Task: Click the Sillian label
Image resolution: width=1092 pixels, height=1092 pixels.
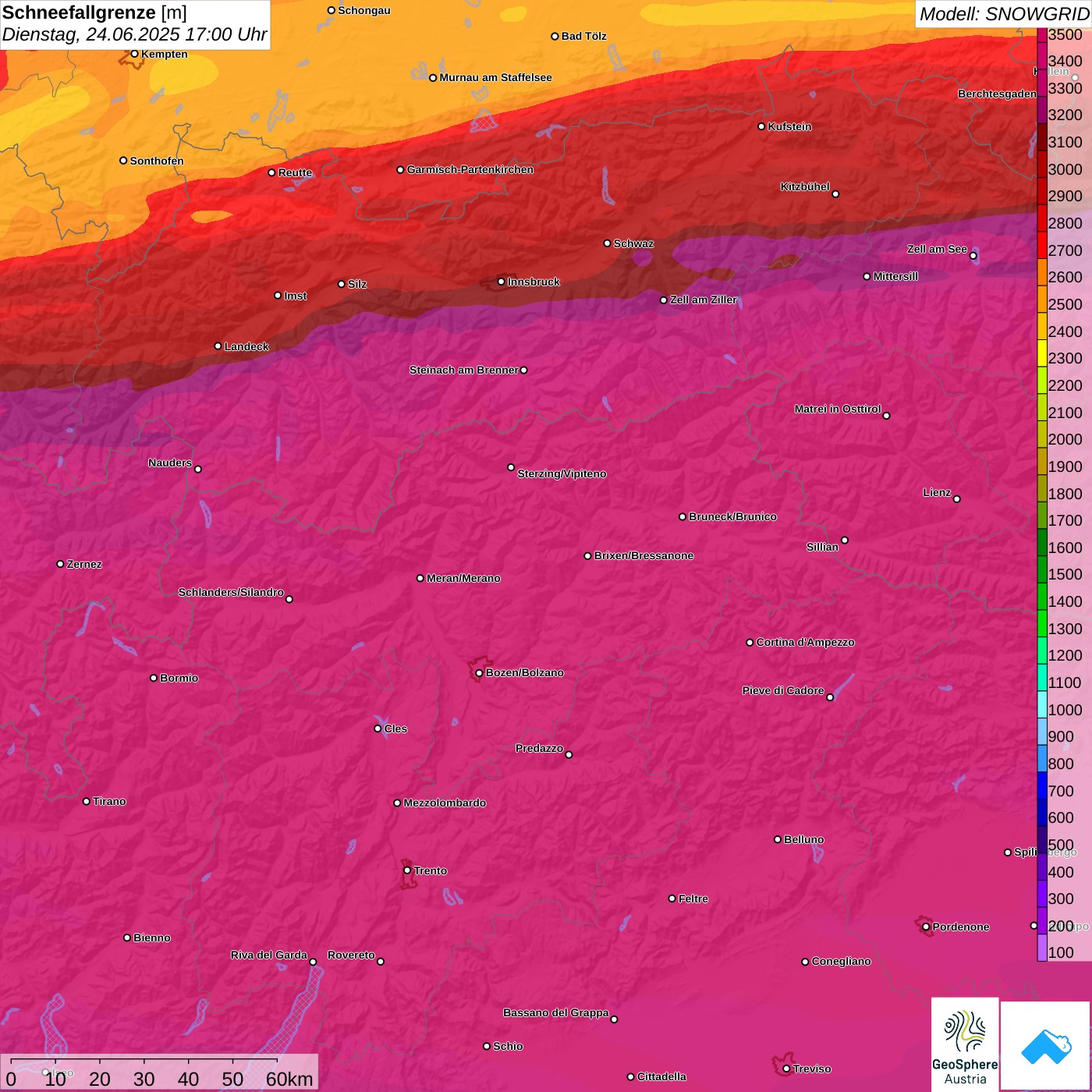Action: point(822,547)
